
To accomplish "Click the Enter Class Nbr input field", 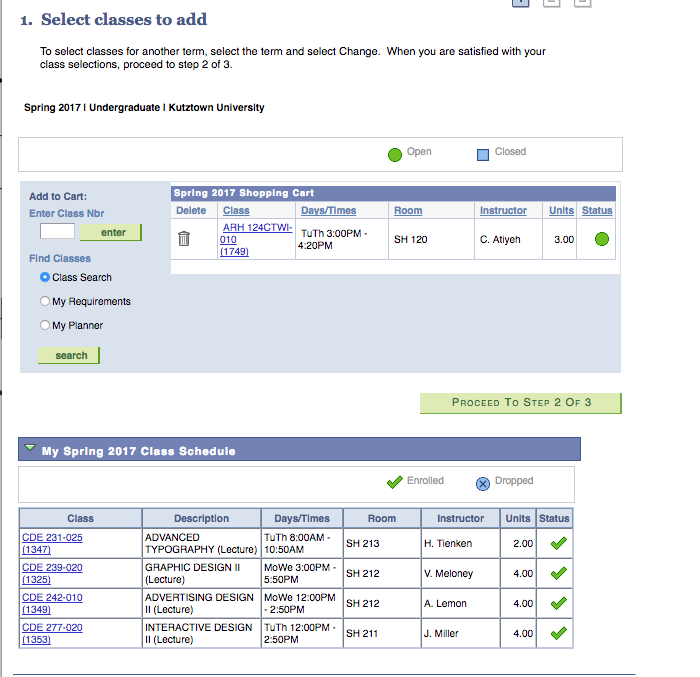I will 57,232.
